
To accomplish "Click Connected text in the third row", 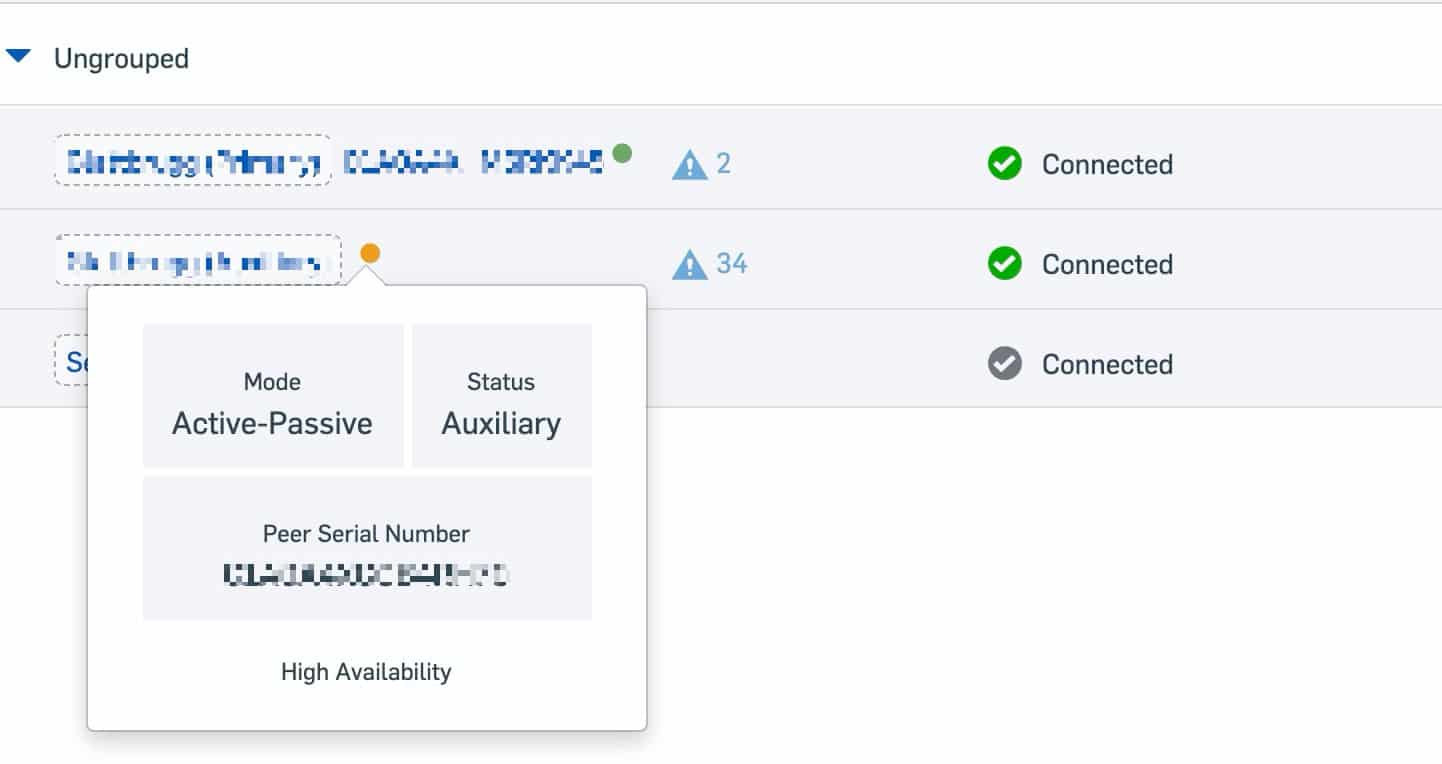I will pos(1107,364).
